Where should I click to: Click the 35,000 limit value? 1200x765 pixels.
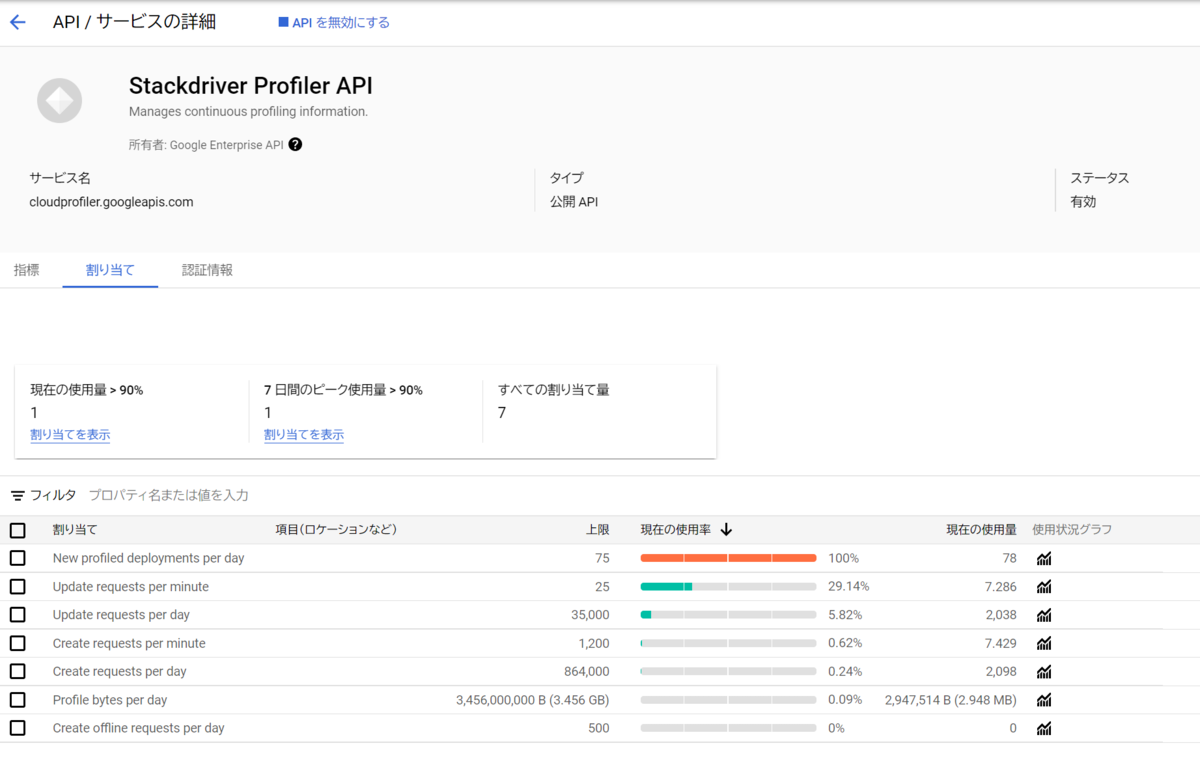591,615
